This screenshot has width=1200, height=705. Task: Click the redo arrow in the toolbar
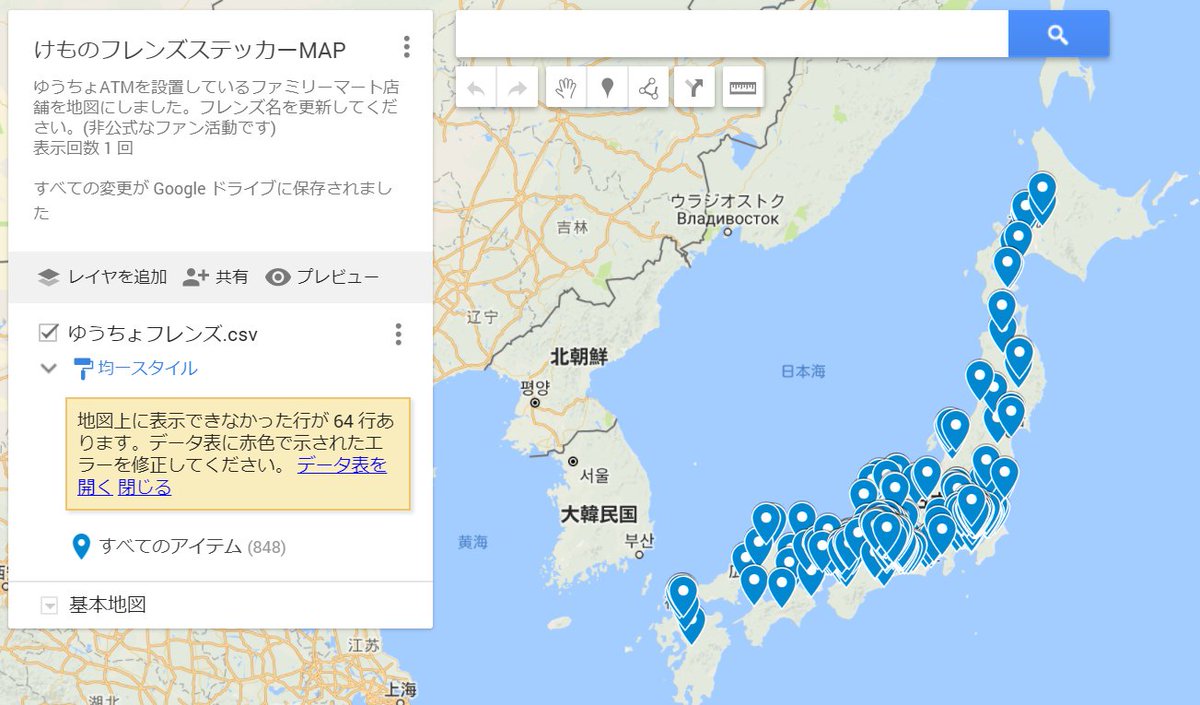(517, 88)
